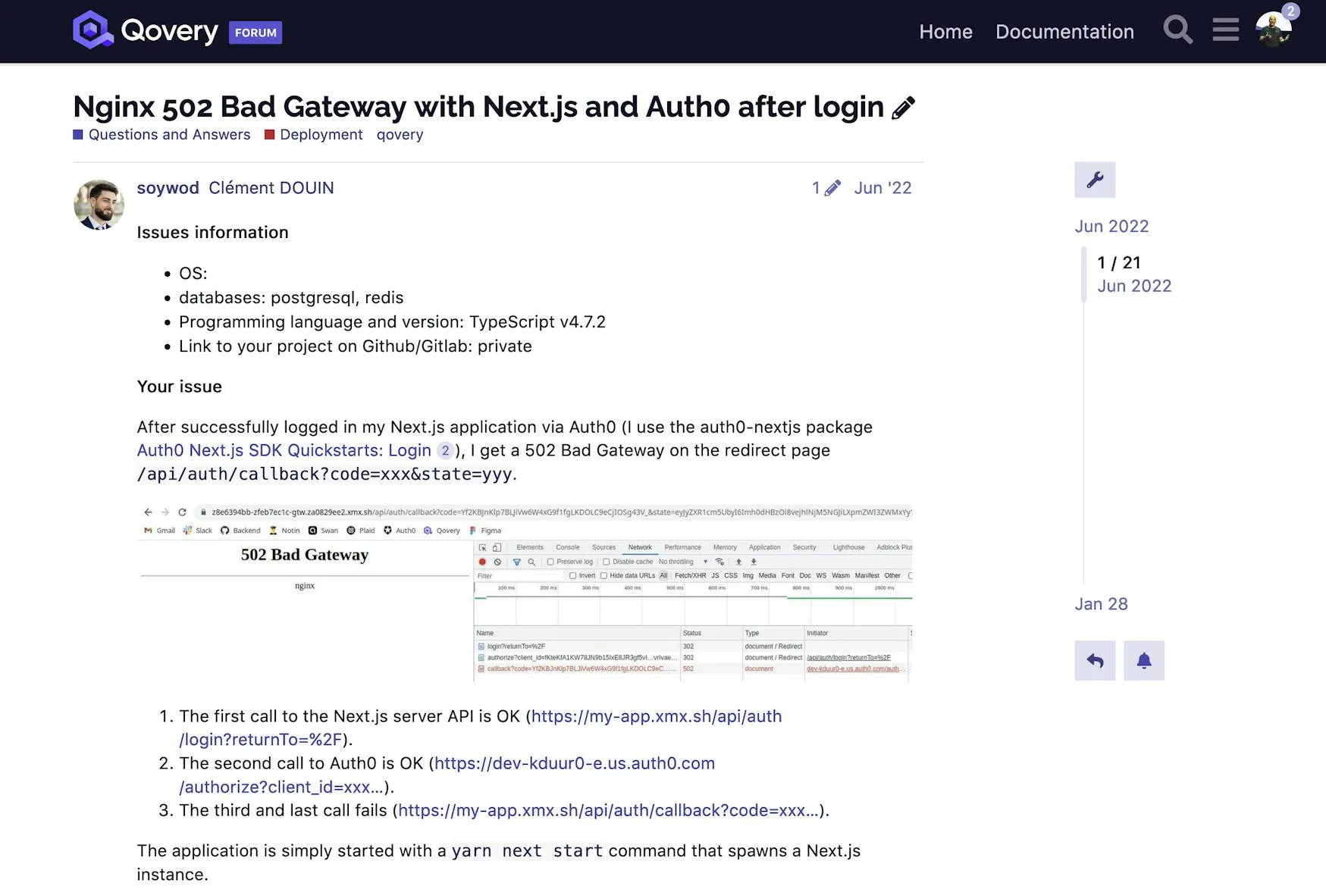
Task: Open soywod's profile avatar
Action: 99,205
